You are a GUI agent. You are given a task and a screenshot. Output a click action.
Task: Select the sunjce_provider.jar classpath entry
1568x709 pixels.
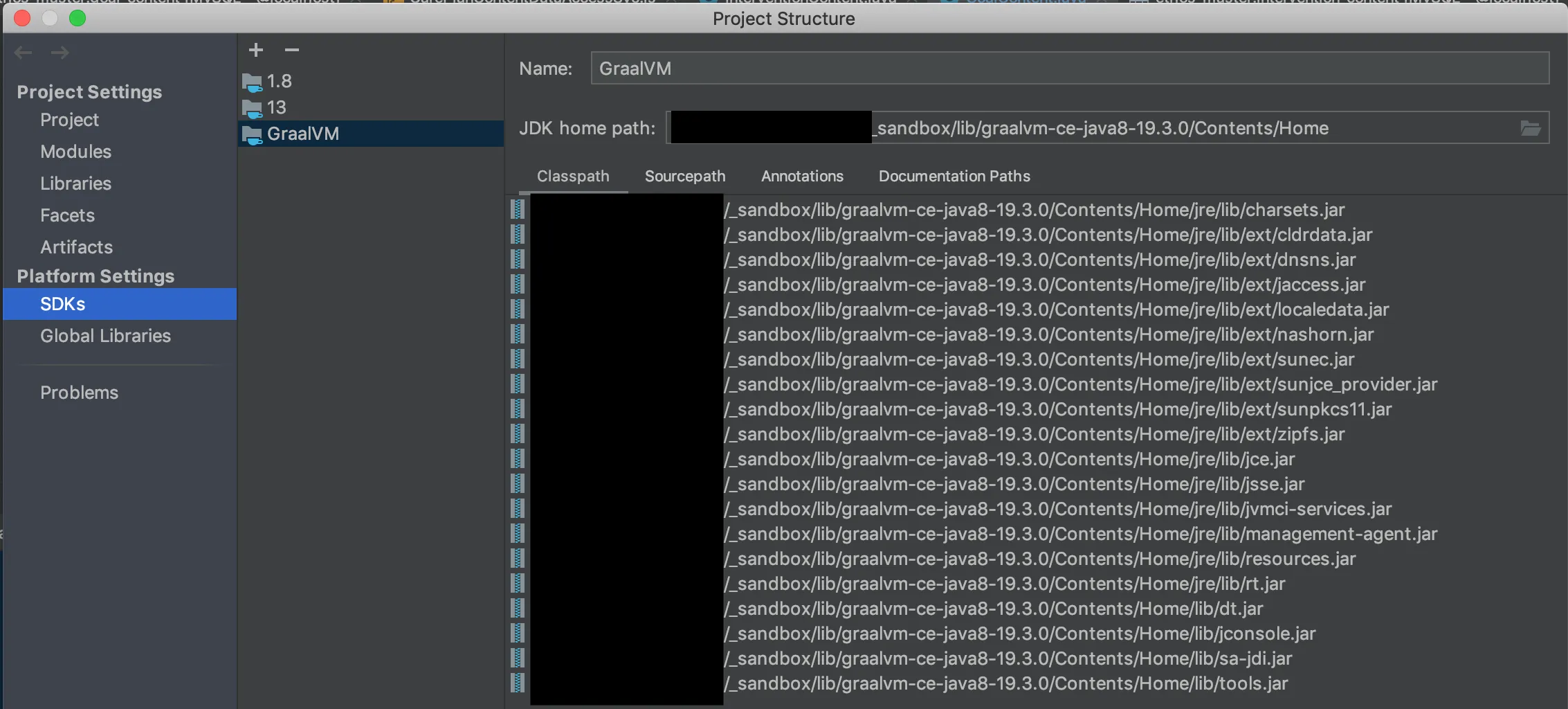coord(1034,384)
